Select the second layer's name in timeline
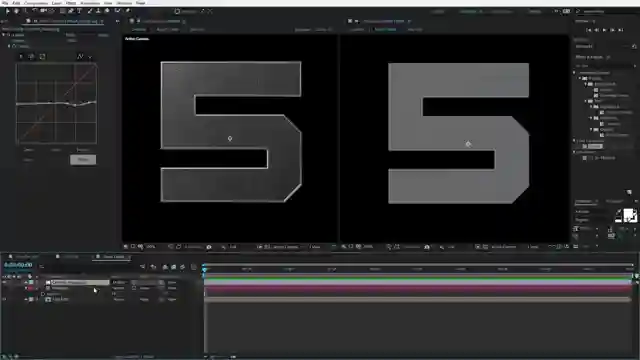Image resolution: width=640 pixels, height=360 pixels. point(60,288)
